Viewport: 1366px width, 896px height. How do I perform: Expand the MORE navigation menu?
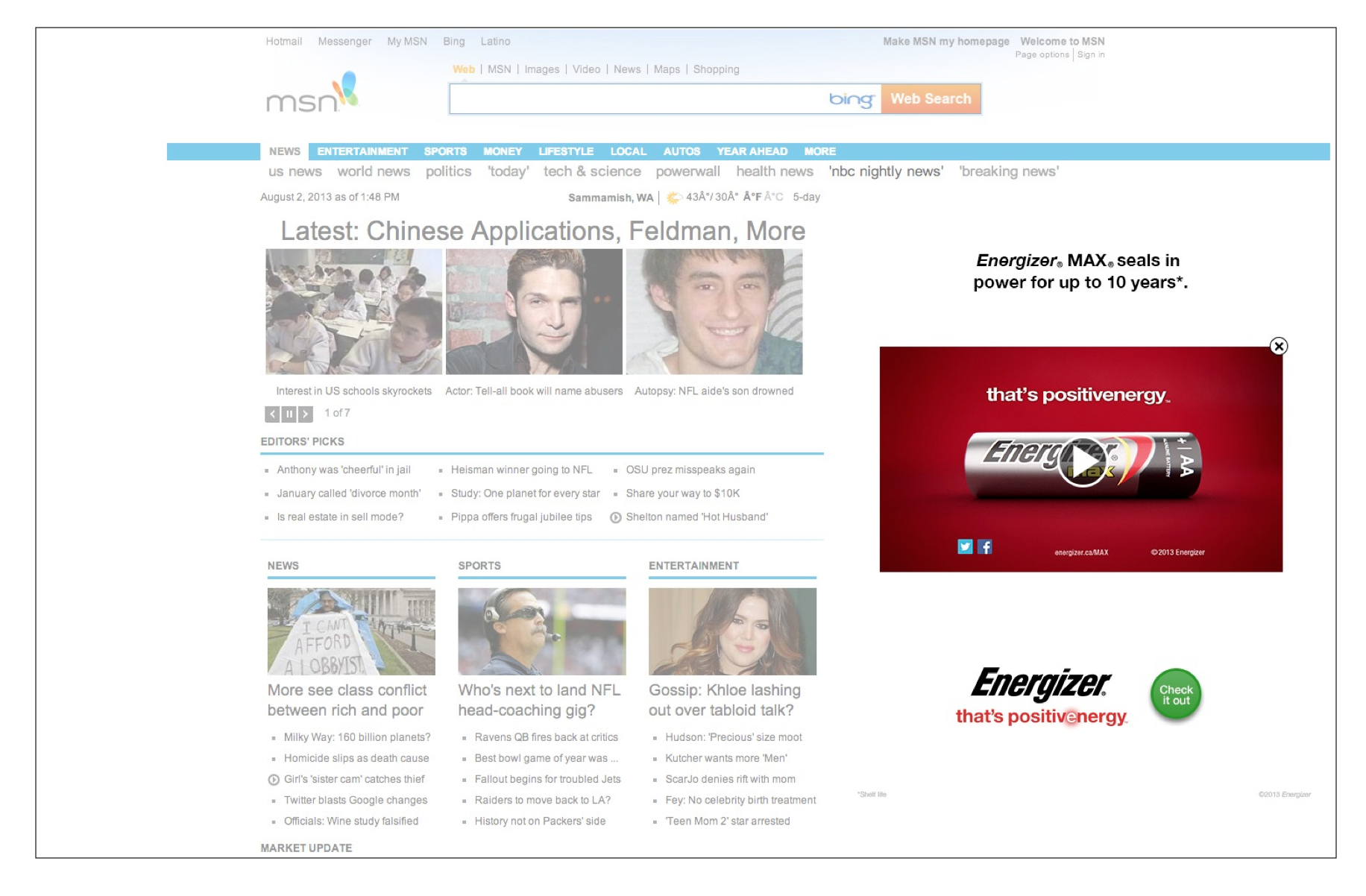pyautogui.click(x=819, y=151)
